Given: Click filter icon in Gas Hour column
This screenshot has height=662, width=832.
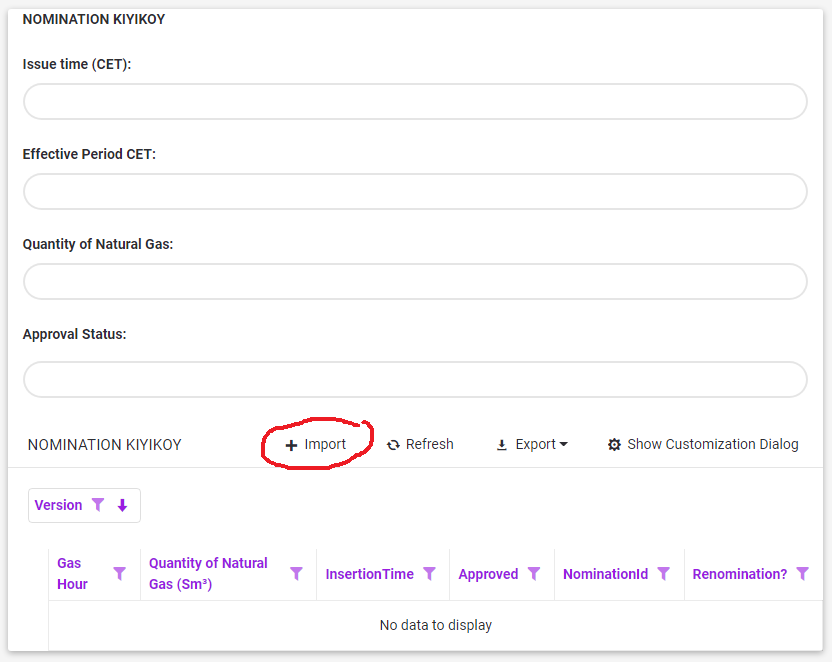Looking at the screenshot, I should point(120,574).
